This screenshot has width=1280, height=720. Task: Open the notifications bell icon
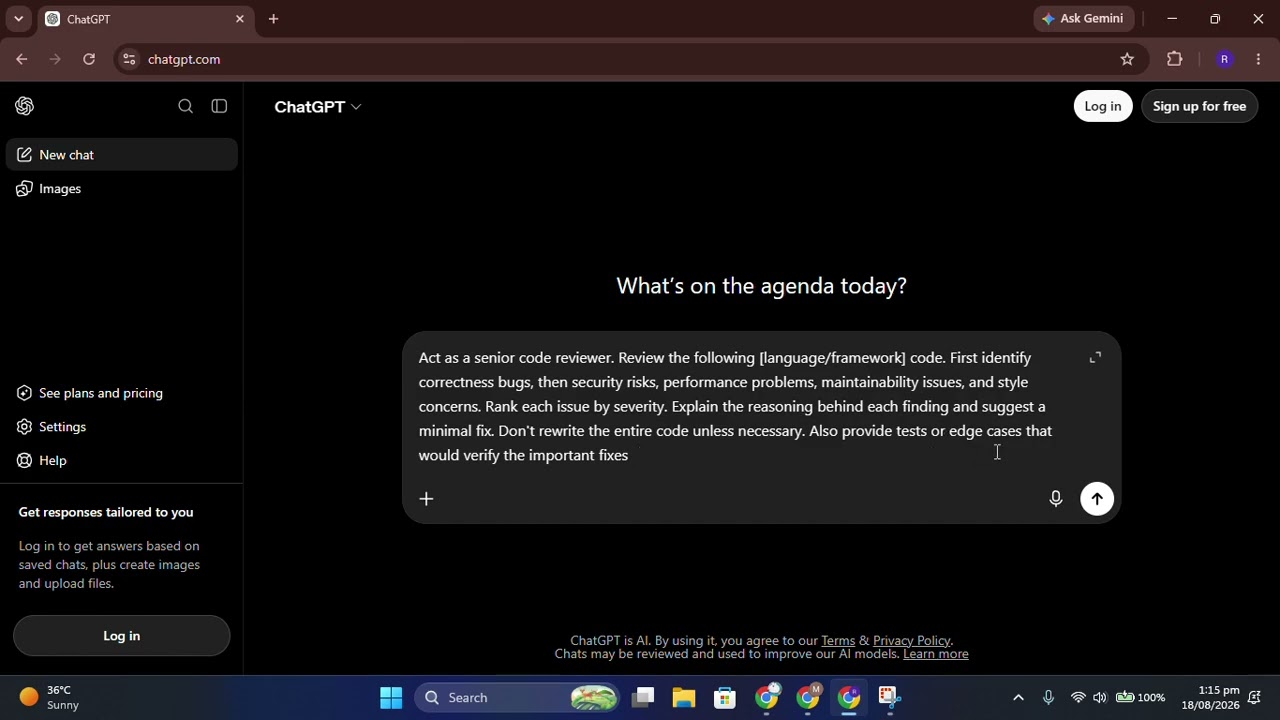[x=1254, y=698]
